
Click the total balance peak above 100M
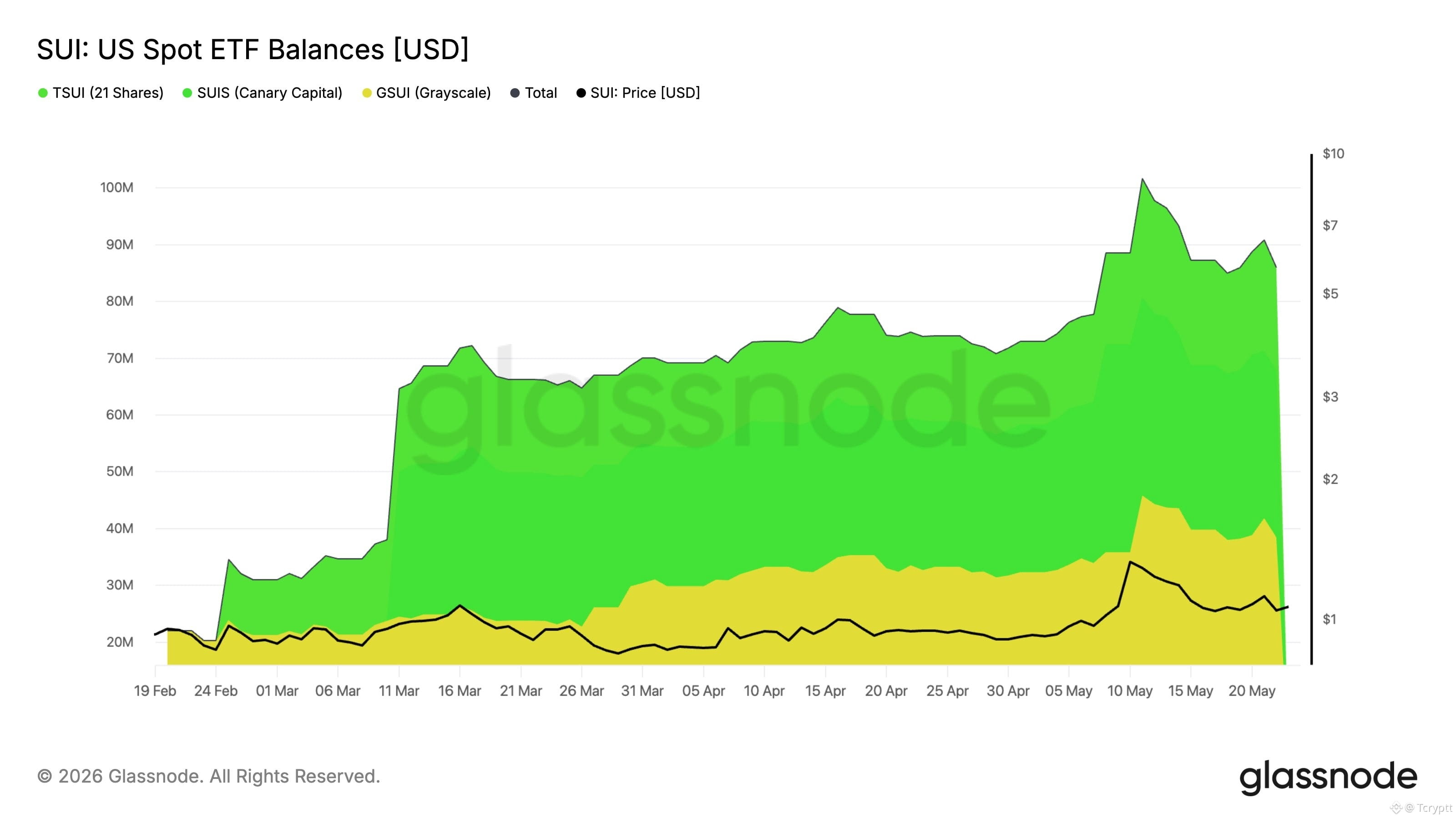(x=1143, y=180)
